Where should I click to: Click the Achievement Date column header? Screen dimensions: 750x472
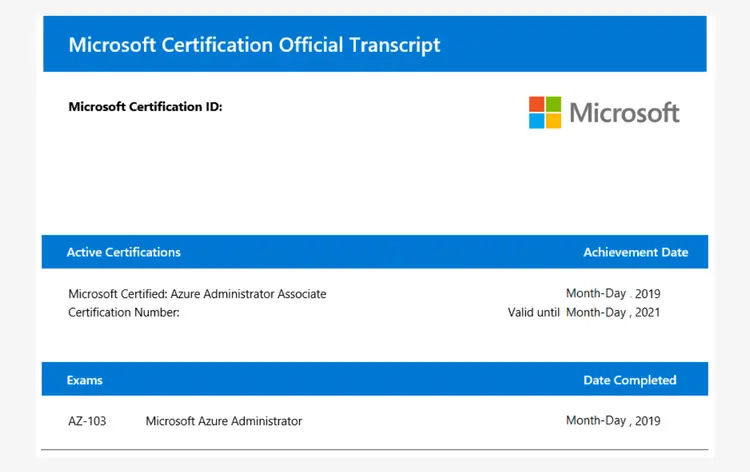(x=635, y=252)
